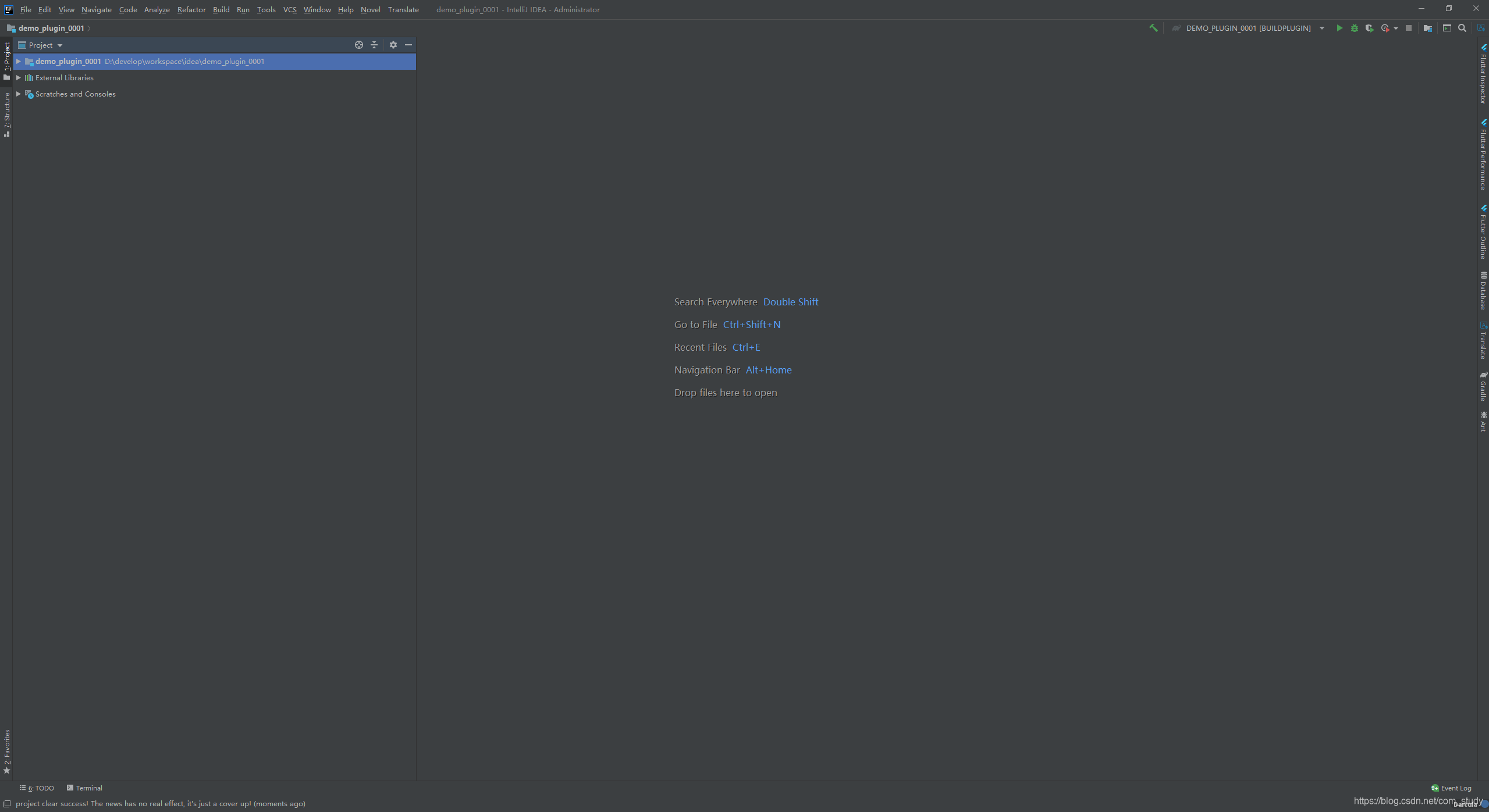The image size is (1489, 812).
Task: Click the Run with Profiler clock icon
Action: coord(1385,28)
